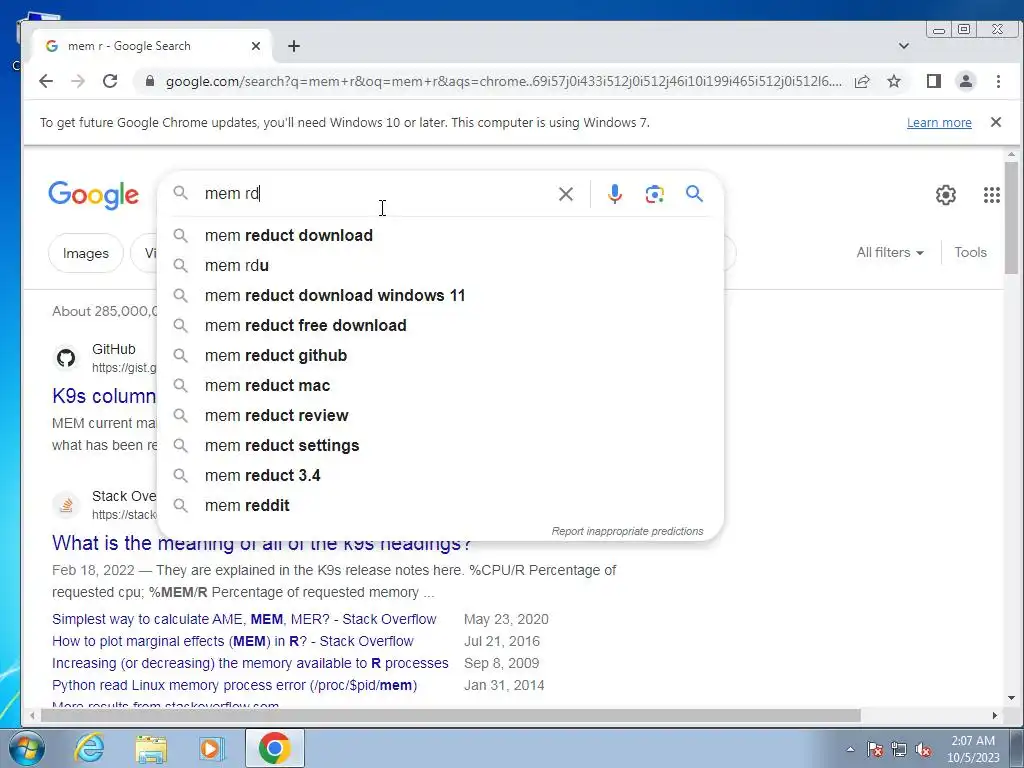
Task: Clear the search box with the X
Action: click(x=566, y=194)
